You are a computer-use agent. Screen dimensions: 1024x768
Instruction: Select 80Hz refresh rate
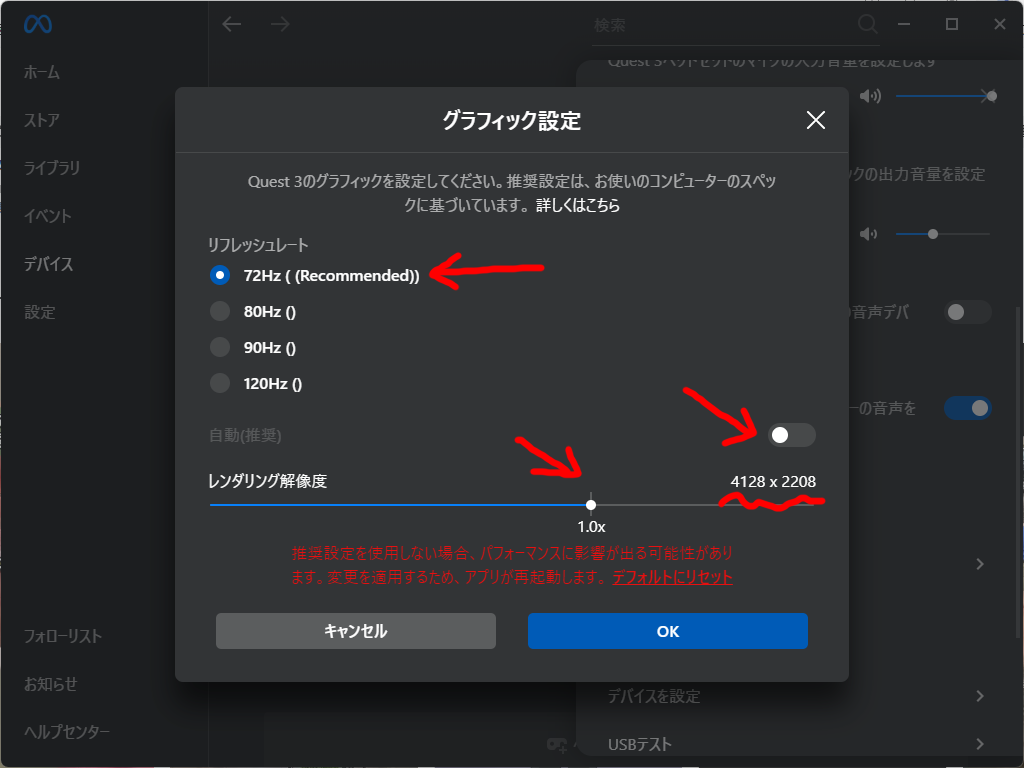(219, 311)
